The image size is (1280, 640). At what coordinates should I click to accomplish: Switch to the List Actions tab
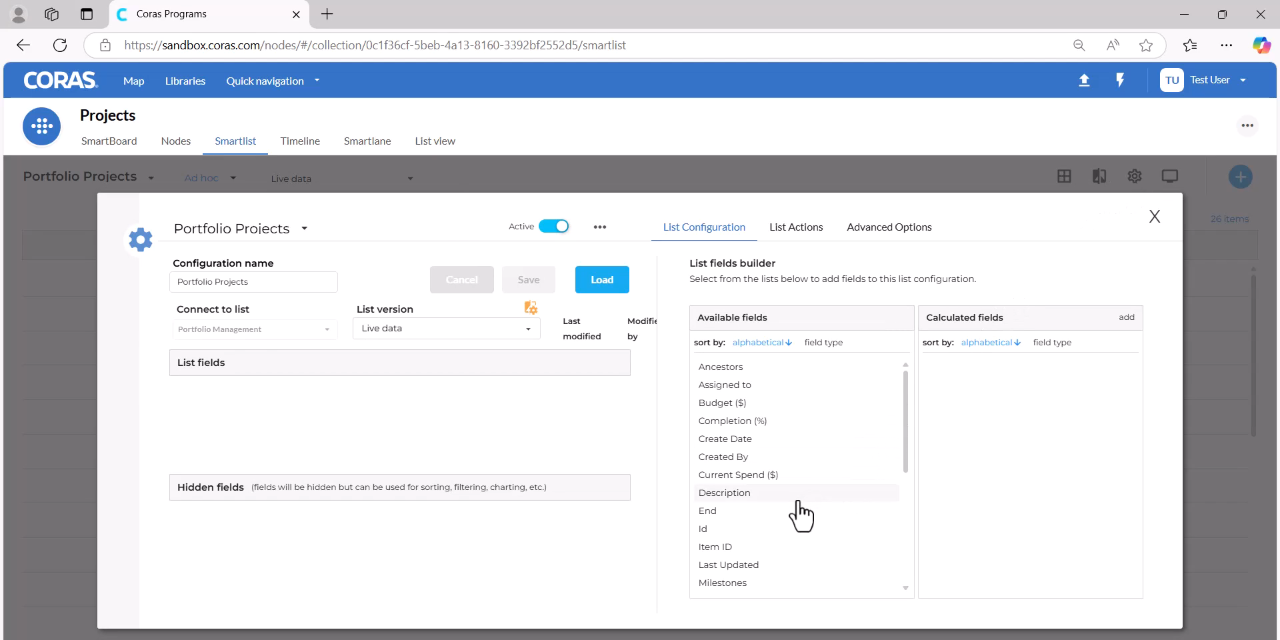796,227
